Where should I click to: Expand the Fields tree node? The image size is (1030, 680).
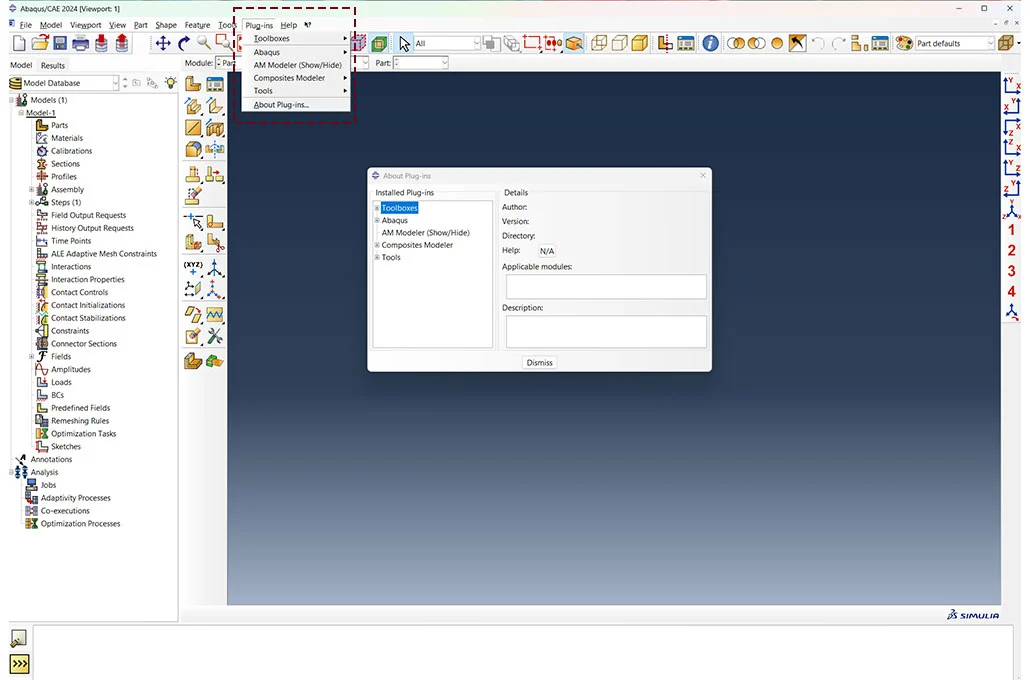[x=32, y=357]
